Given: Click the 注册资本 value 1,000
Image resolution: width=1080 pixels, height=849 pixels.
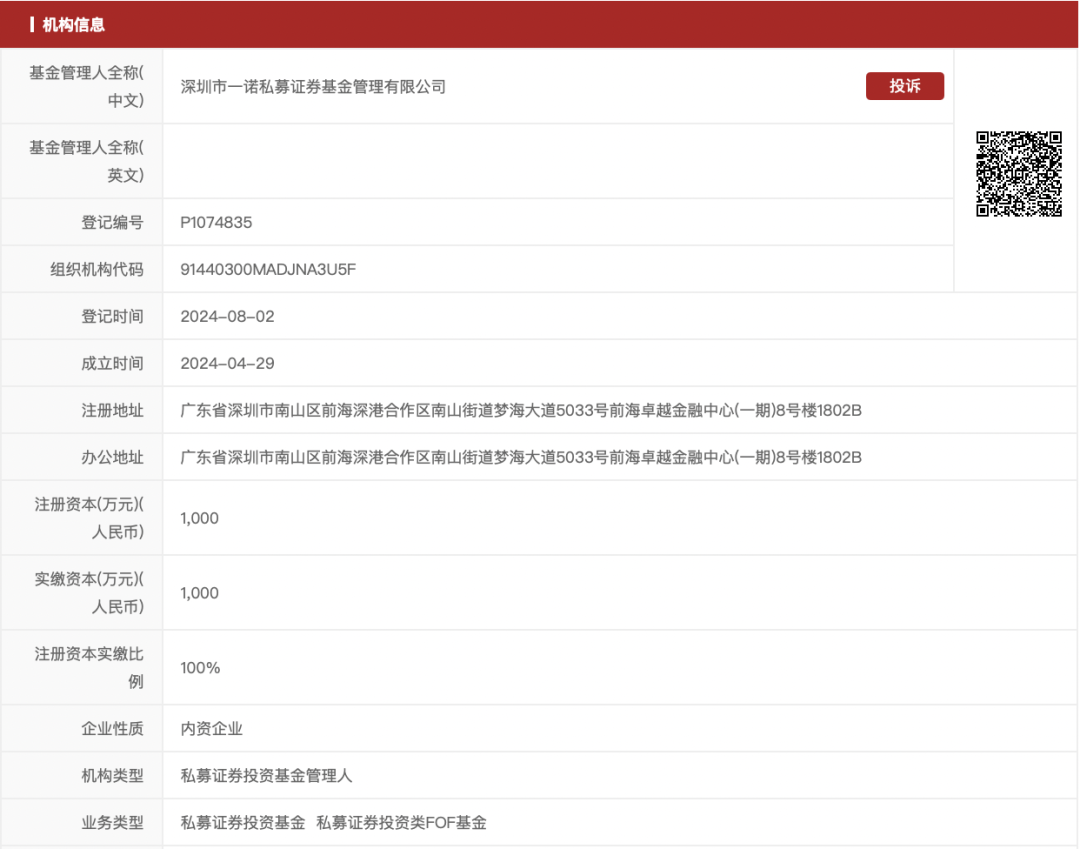Looking at the screenshot, I should tap(199, 519).
